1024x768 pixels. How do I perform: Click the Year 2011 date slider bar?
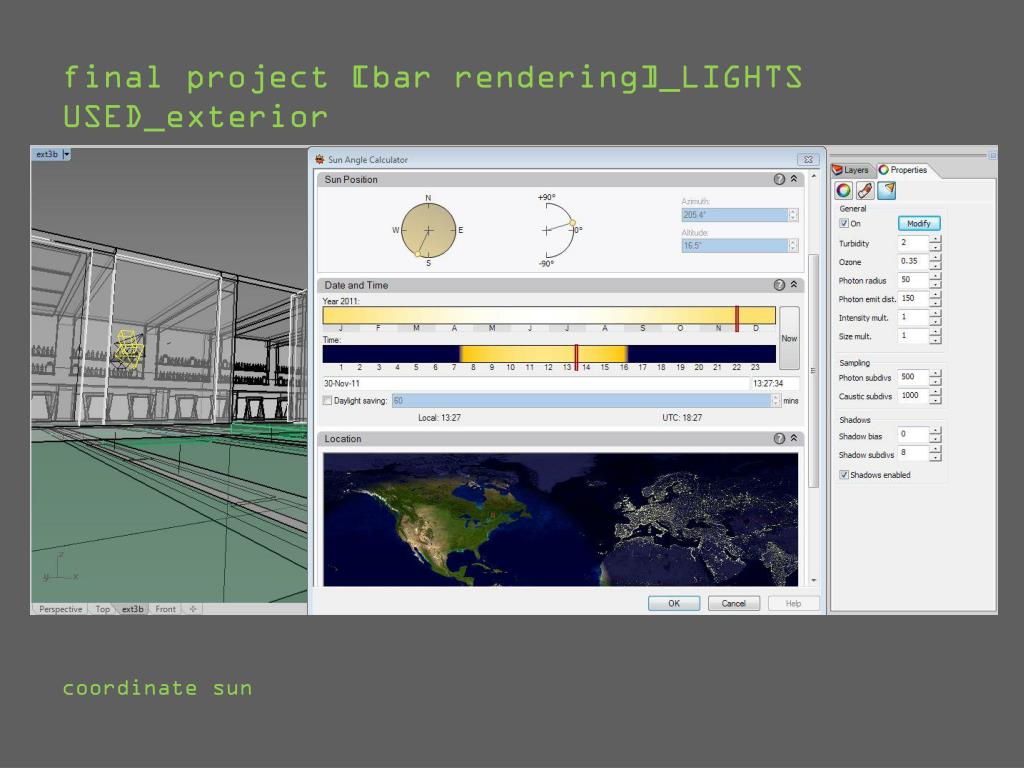pyautogui.click(x=549, y=315)
